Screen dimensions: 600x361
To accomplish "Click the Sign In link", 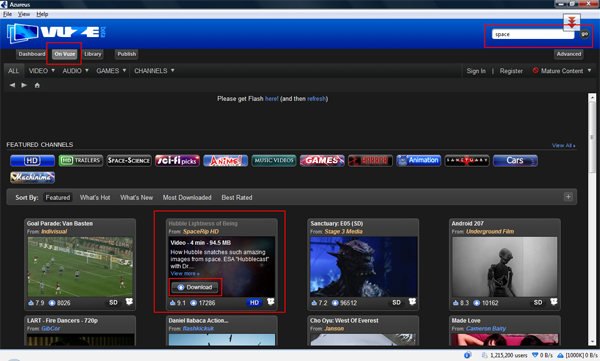I will (x=476, y=71).
